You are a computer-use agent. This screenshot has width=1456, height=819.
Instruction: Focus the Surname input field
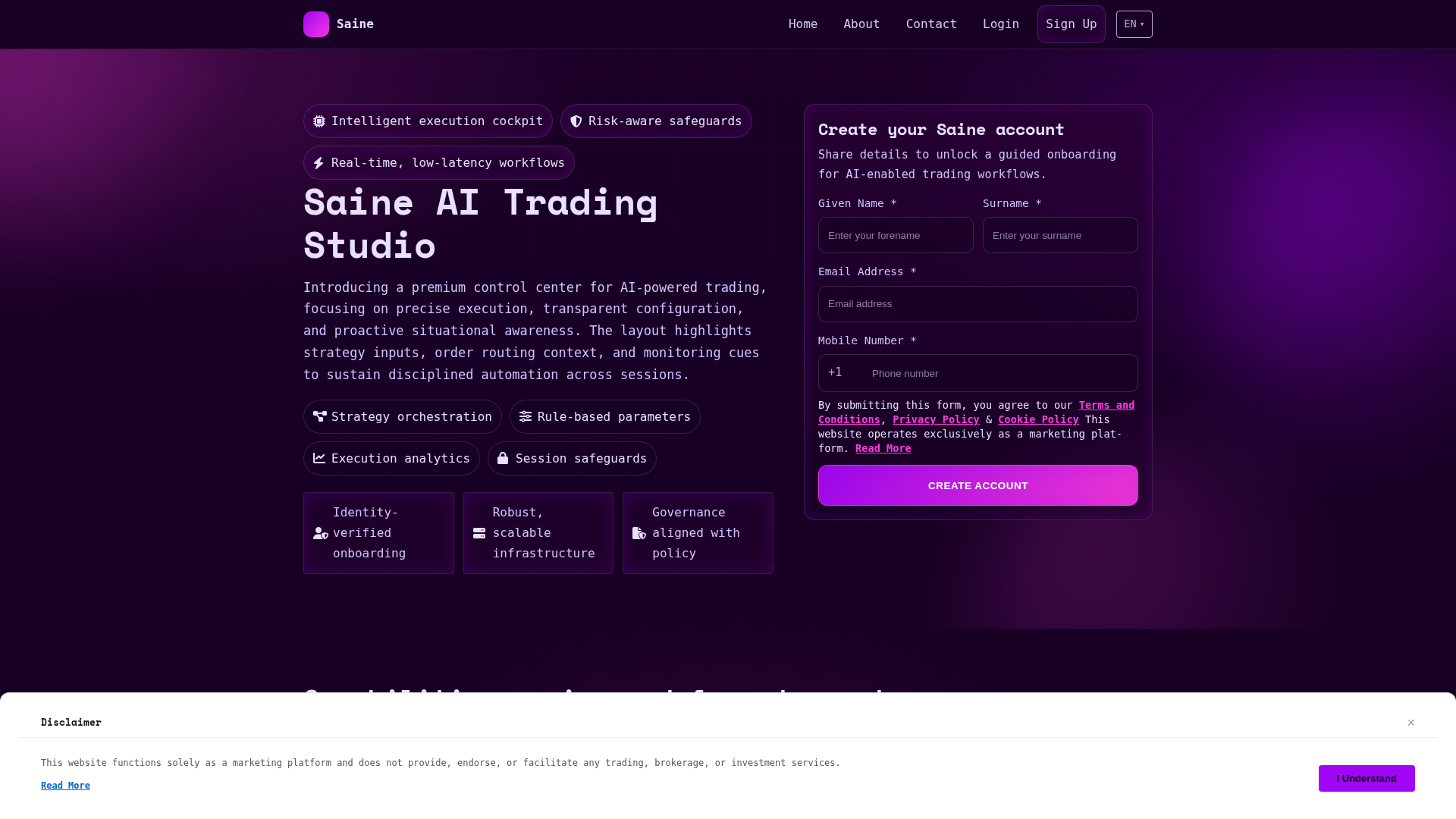(1060, 235)
